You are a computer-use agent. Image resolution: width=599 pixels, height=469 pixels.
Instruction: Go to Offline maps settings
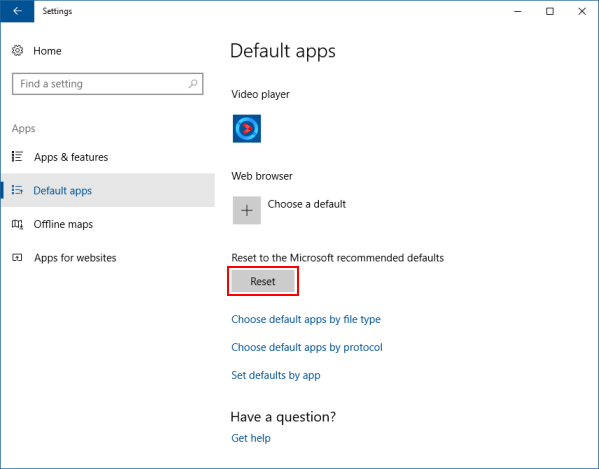coord(63,224)
